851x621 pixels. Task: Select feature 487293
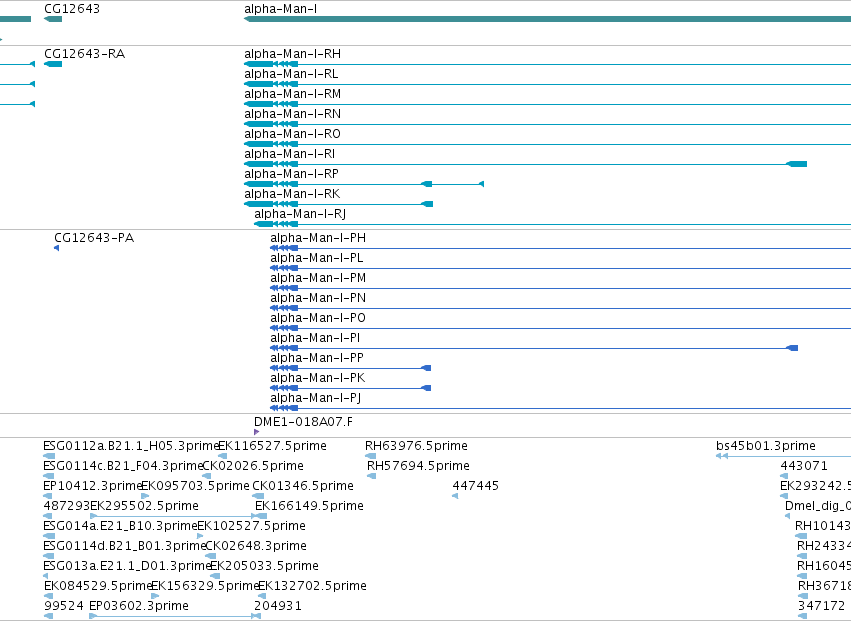(x=66, y=506)
